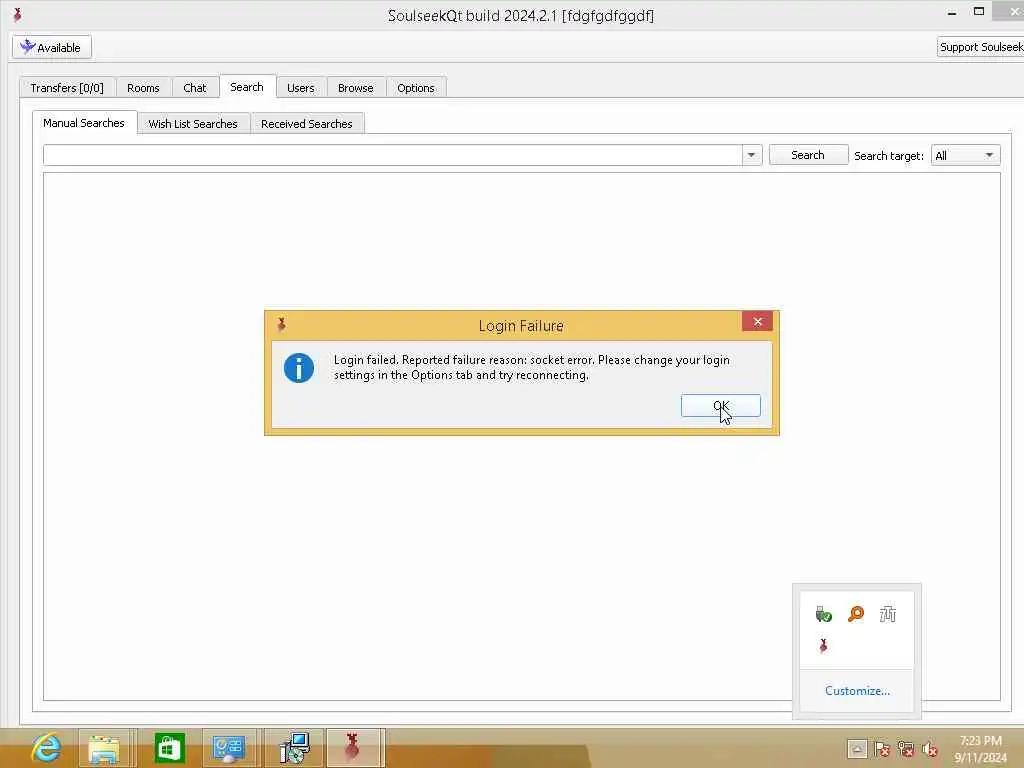Click the Search button
This screenshot has width=1024, height=768.
[x=808, y=155]
